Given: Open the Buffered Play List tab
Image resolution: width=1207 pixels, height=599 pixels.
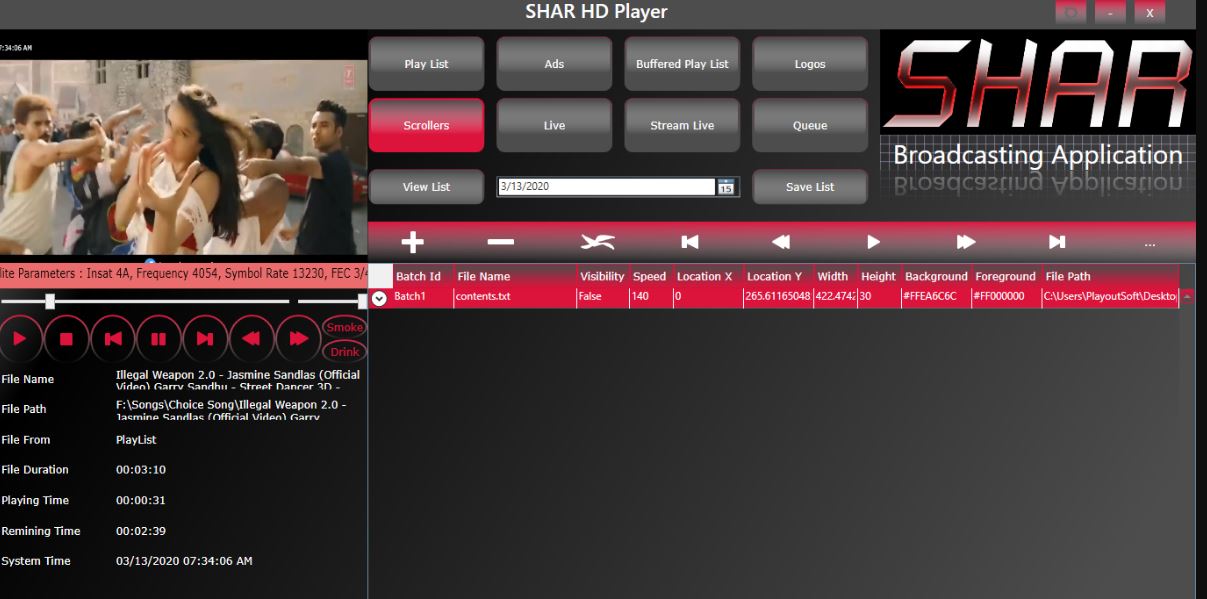Looking at the screenshot, I should (682, 64).
